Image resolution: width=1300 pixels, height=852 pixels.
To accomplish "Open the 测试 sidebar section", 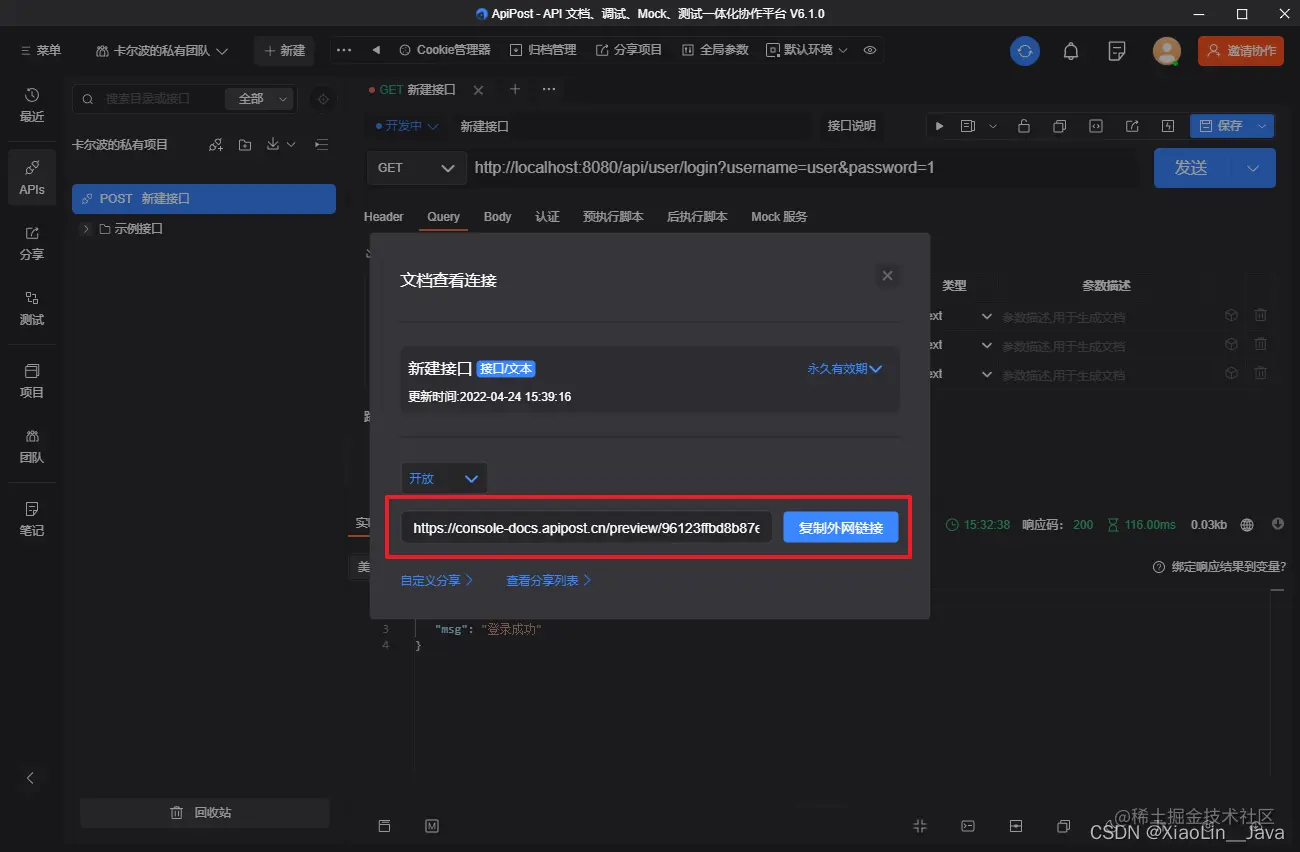I will click(x=32, y=308).
